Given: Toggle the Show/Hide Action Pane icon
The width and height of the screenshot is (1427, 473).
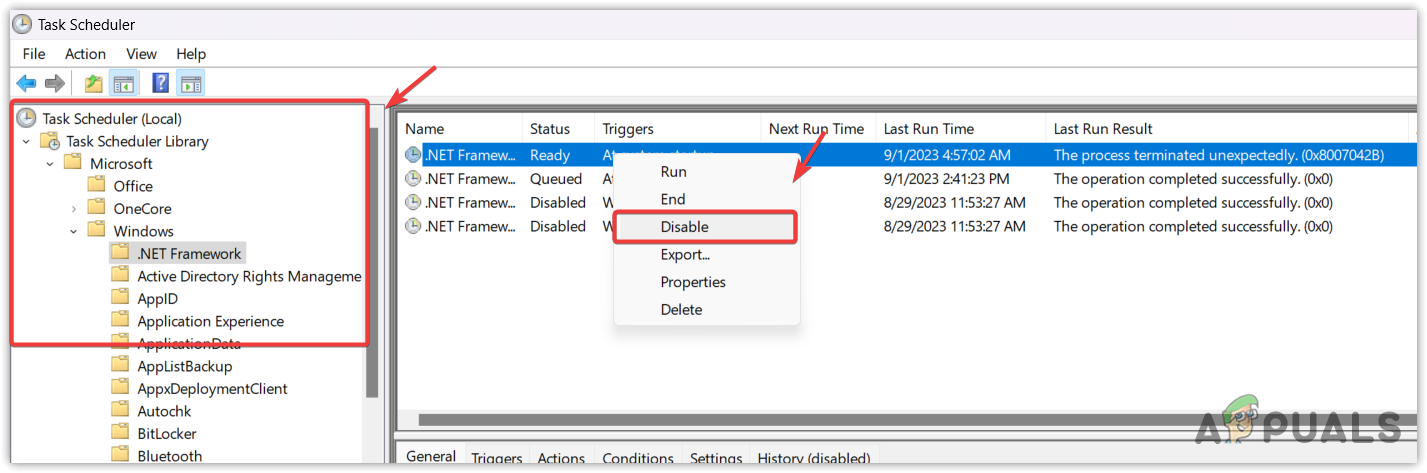Looking at the screenshot, I should [x=190, y=83].
